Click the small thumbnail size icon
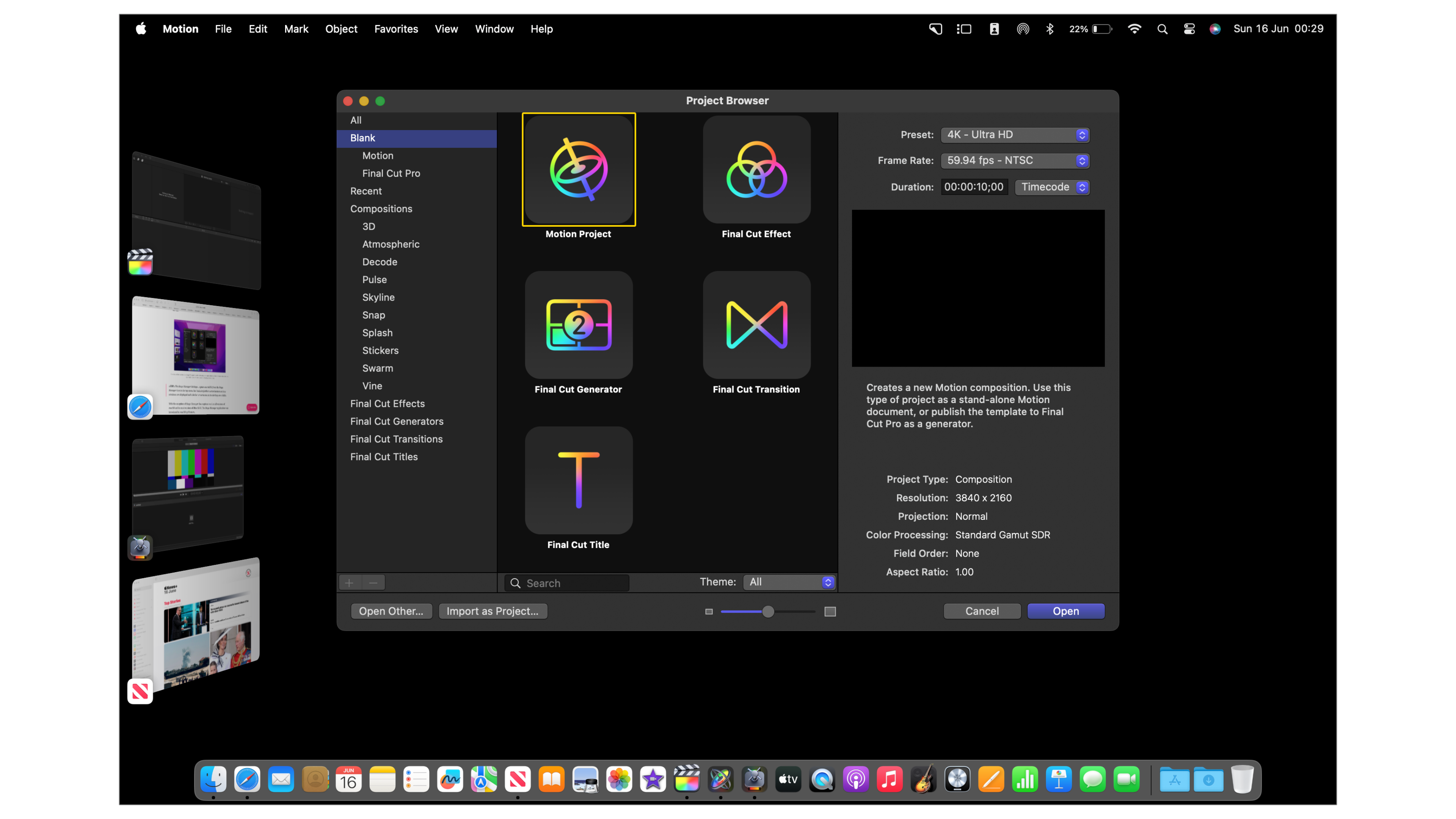The width and height of the screenshot is (1456, 819). tap(709, 612)
